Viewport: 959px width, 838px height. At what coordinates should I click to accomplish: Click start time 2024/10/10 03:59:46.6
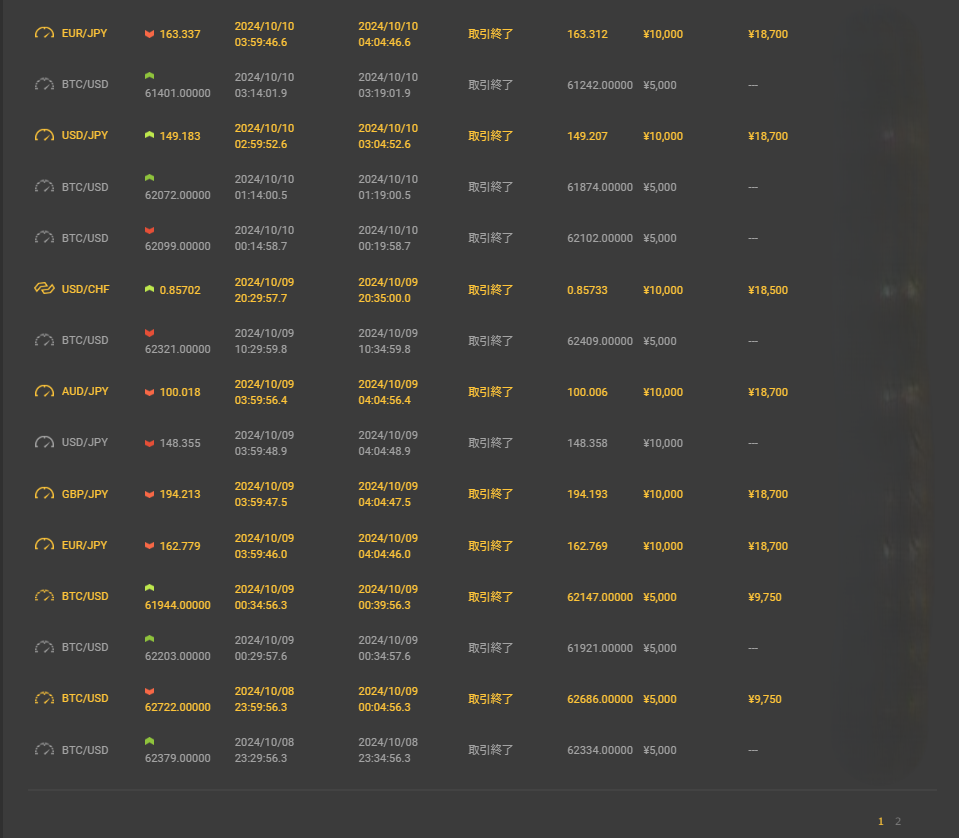pyautogui.click(x=264, y=34)
